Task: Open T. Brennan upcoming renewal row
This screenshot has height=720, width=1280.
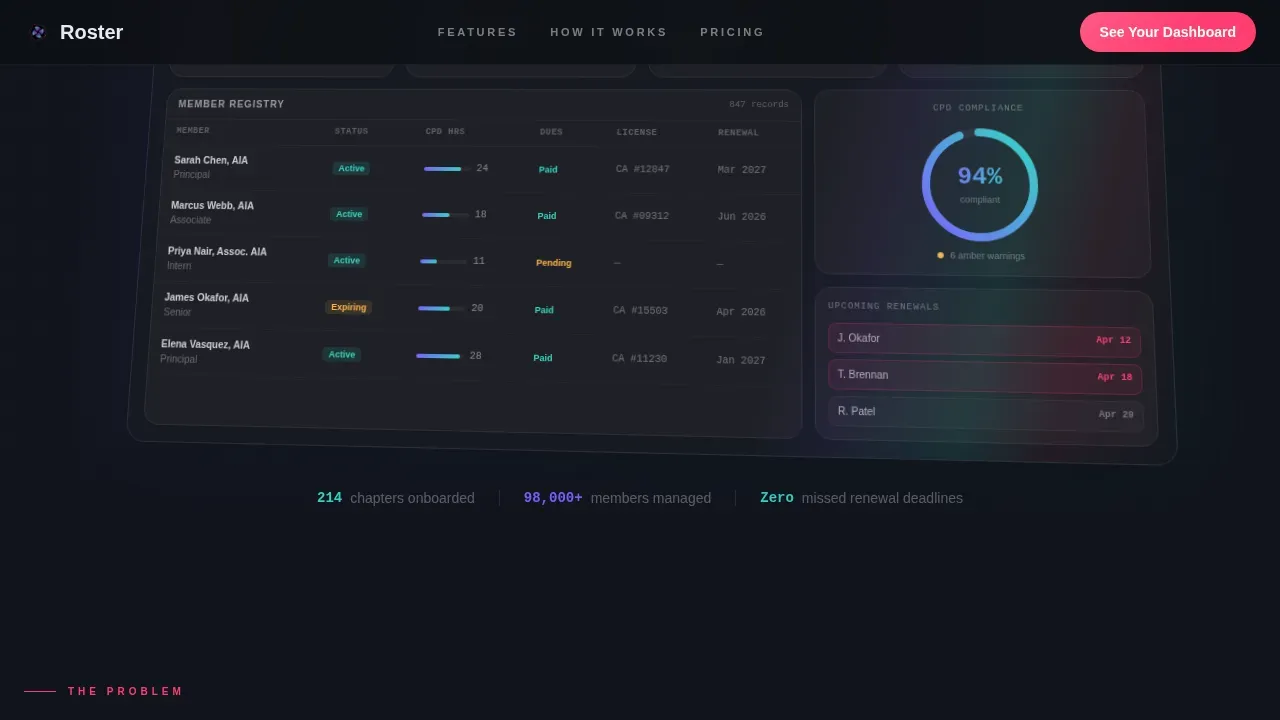Action: (x=985, y=377)
